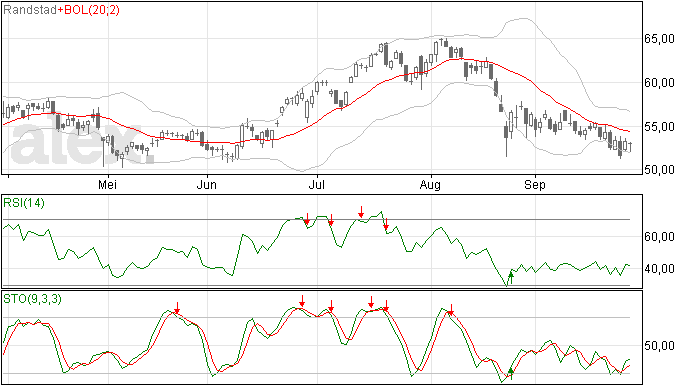
Task: Click the Sep month axis label
Action: 535,185
